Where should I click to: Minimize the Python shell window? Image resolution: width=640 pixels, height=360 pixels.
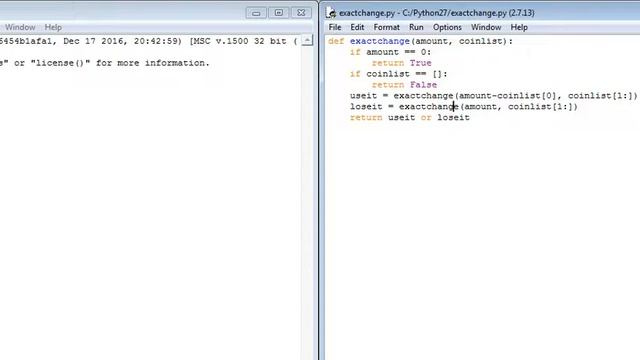pos(256,13)
